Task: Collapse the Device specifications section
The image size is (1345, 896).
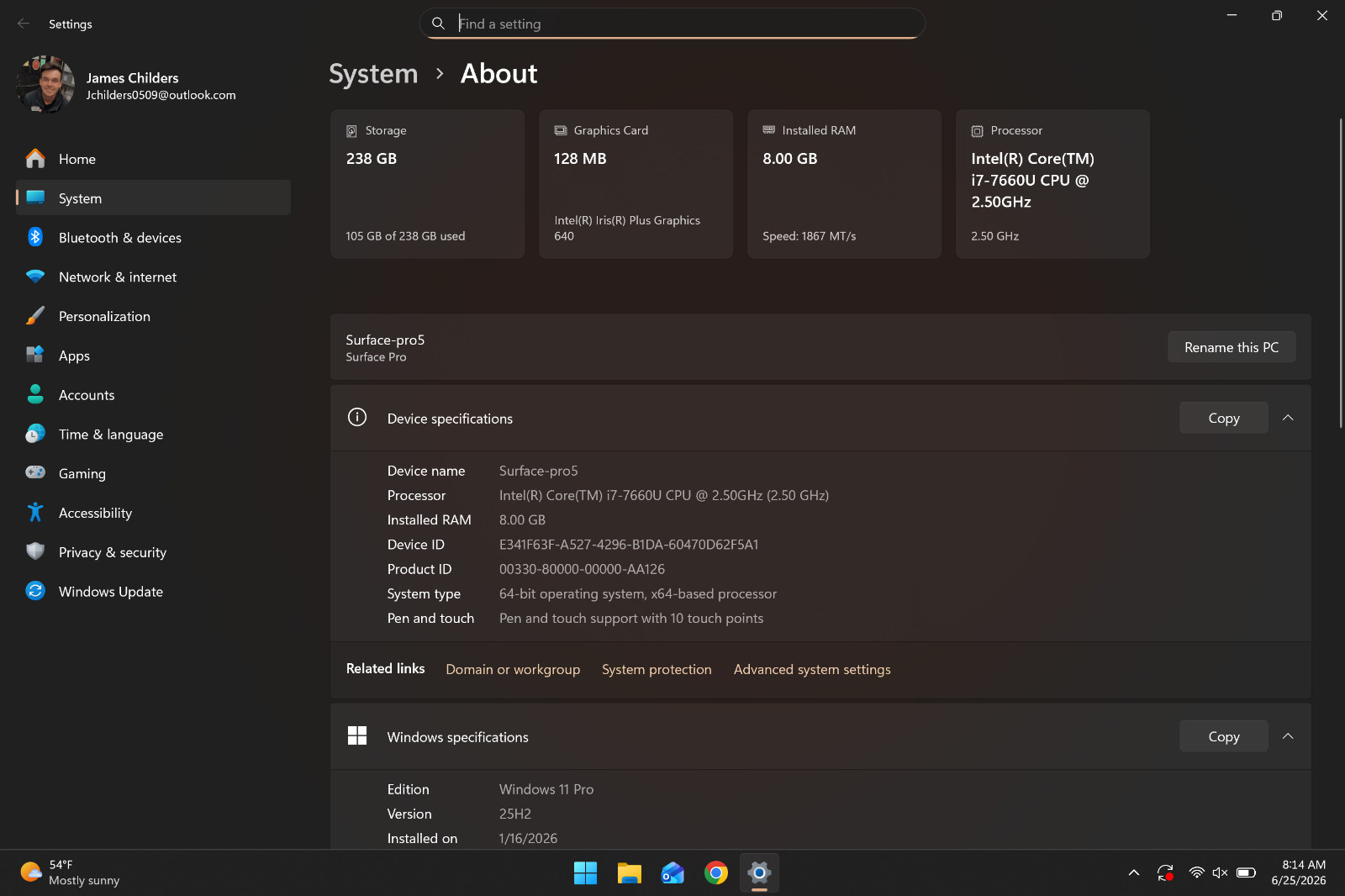Action: [1288, 418]
